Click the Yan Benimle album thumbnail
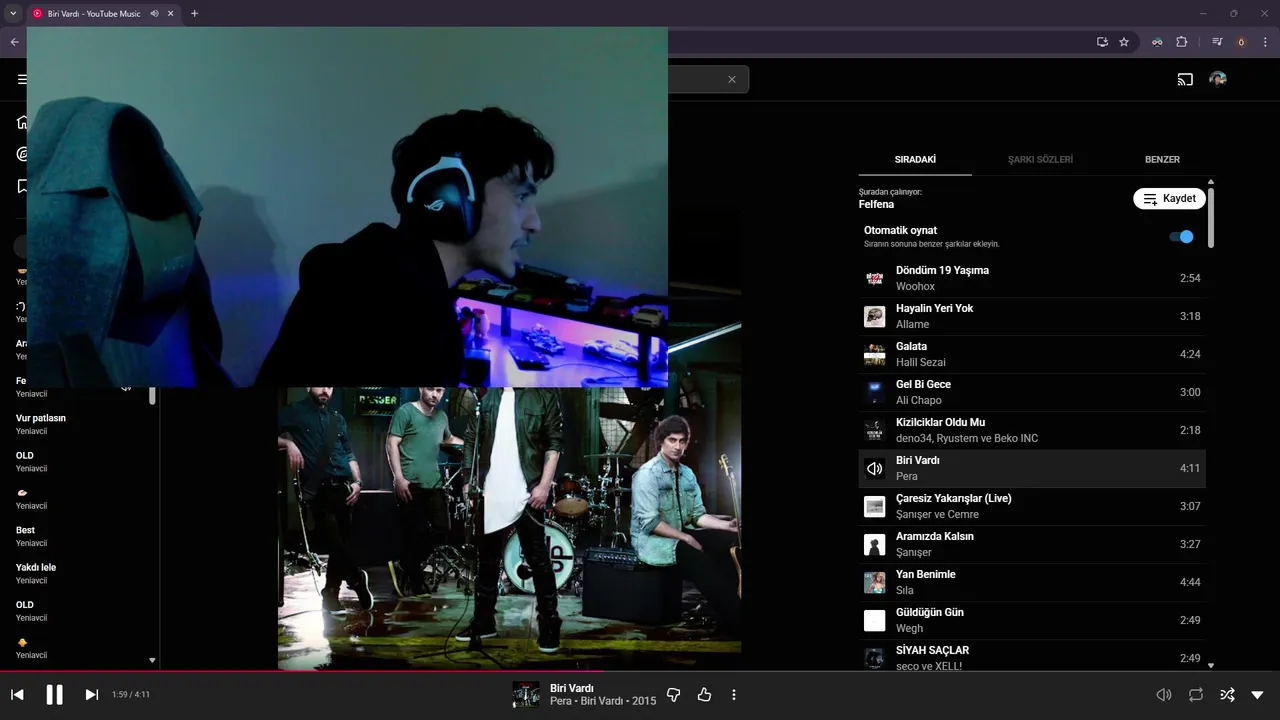The width and height of the screenshot is (1280, 720). pyautogui.click(x=875, y=582)
